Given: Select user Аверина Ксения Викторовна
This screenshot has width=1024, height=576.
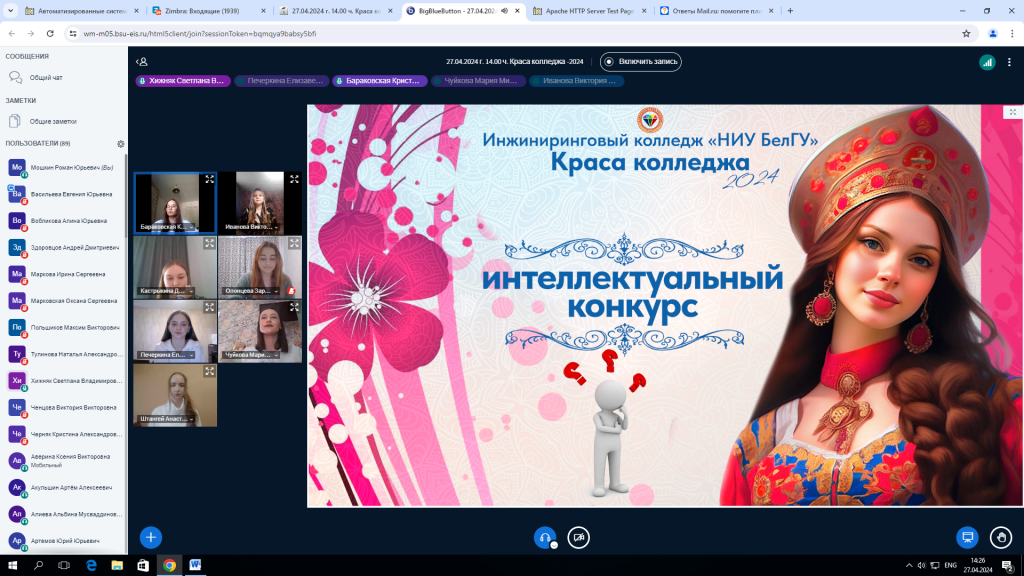Looking at the screenshot, I should point(64,460).
